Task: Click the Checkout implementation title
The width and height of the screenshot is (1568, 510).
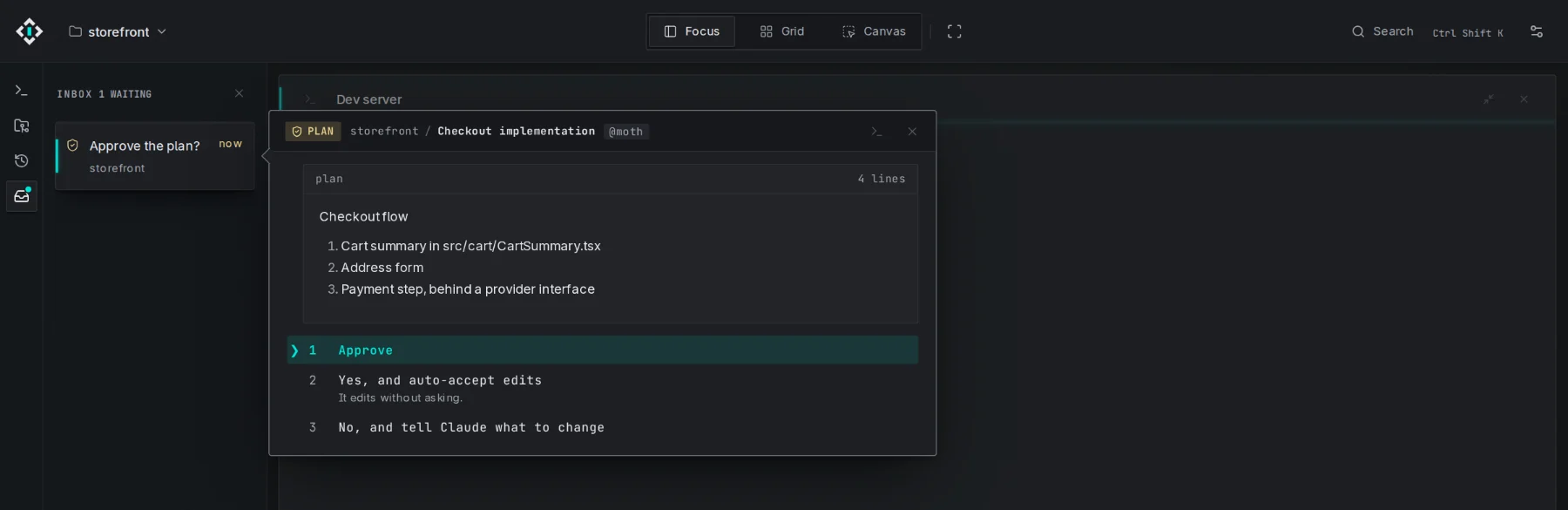Action: [x=516, y=132]
